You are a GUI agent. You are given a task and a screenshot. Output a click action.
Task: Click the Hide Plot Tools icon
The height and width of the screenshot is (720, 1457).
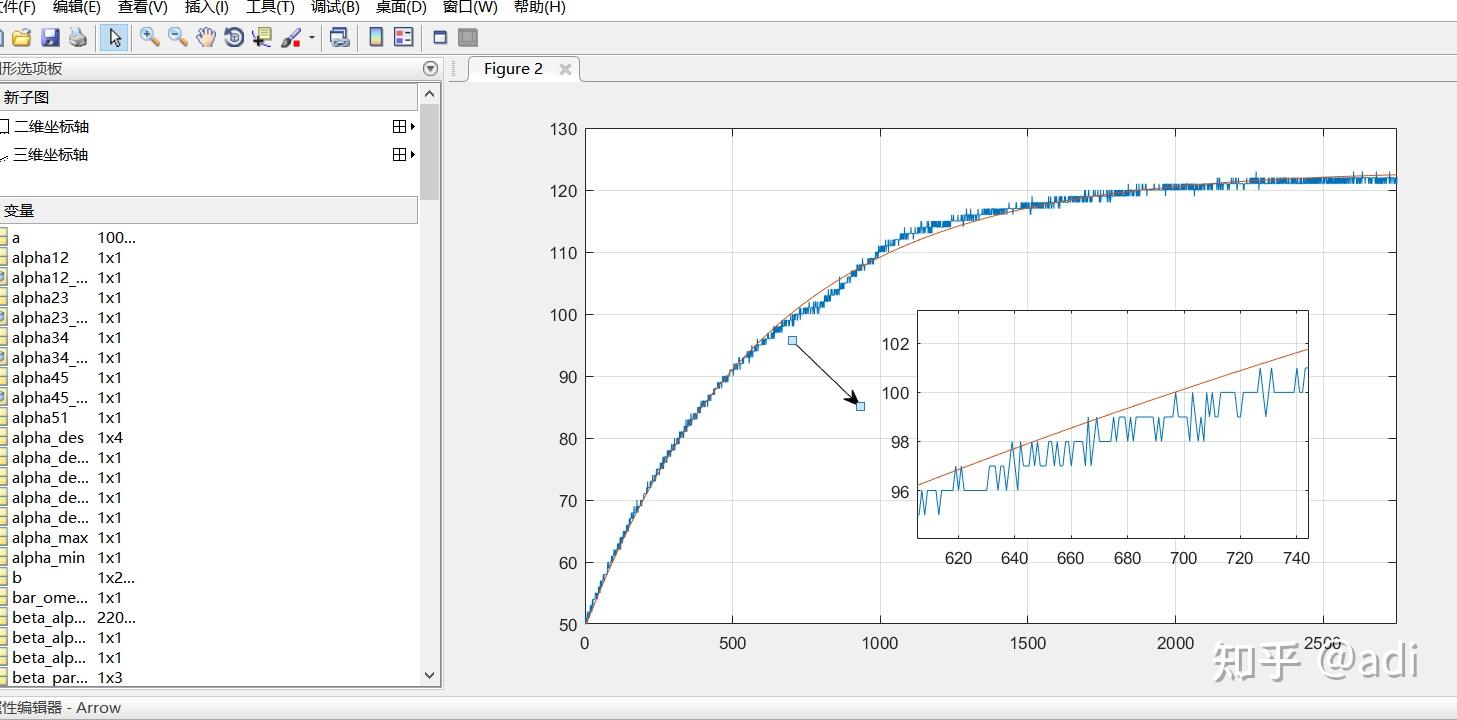(440, 38)
